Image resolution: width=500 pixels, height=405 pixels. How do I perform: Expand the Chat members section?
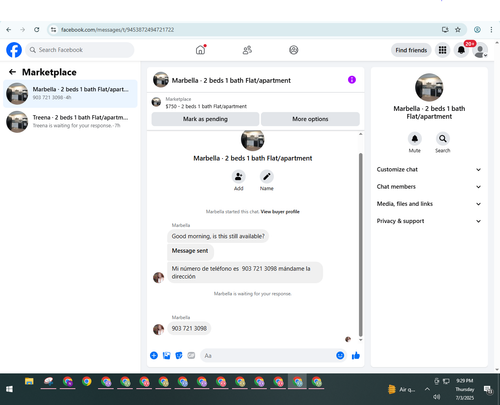[429, 187]
